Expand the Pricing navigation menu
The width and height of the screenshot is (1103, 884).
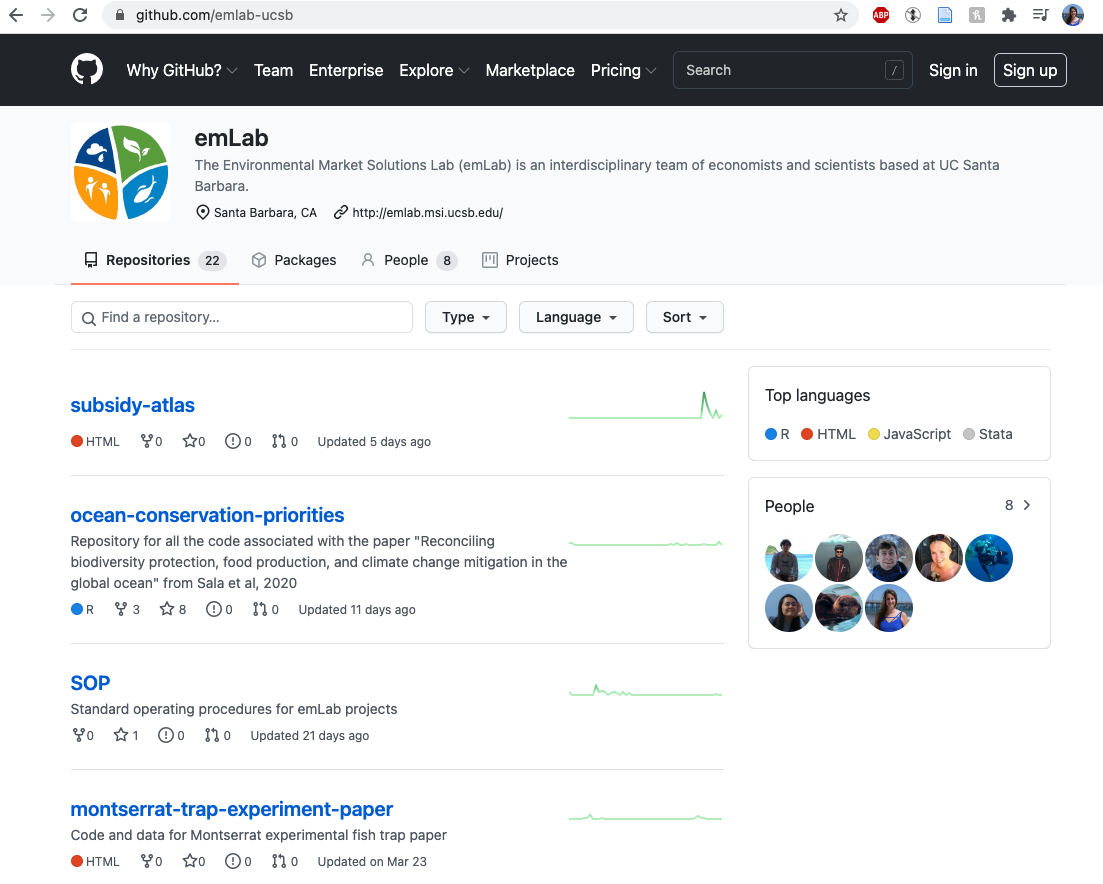pyautogui.click(x=623, y=70)
